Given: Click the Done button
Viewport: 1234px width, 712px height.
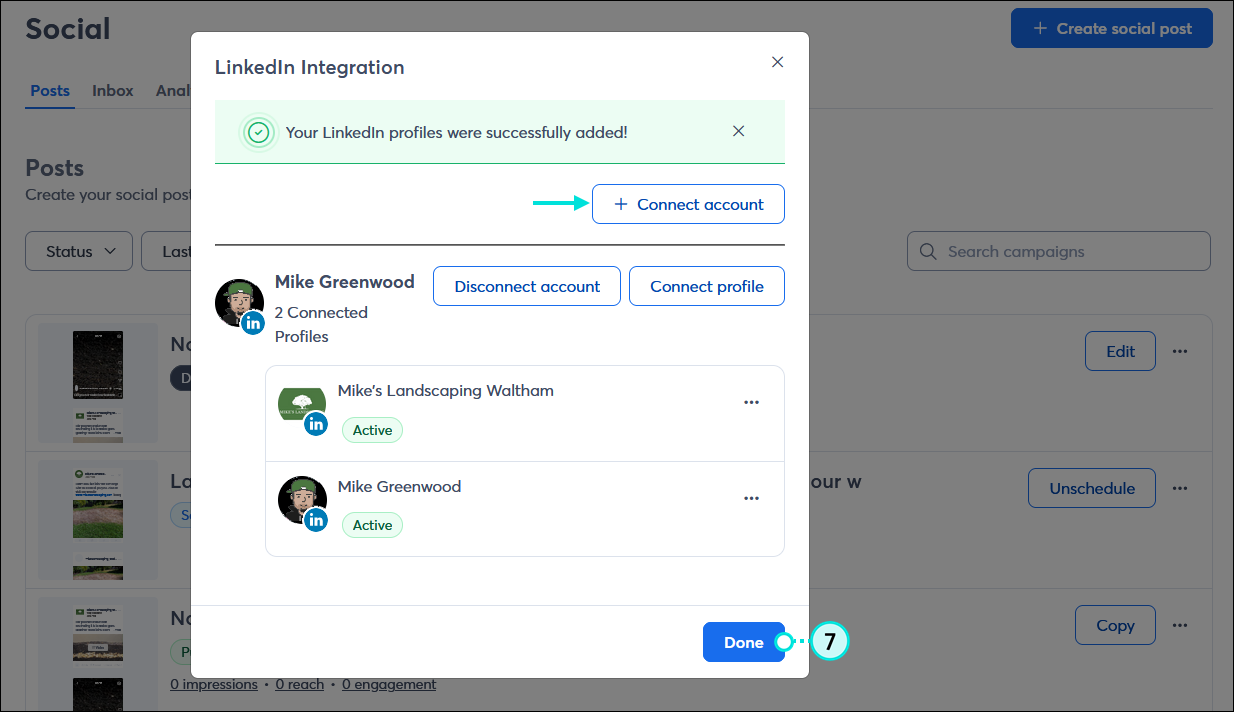Looking at the screenshot, I should [743, 642].
